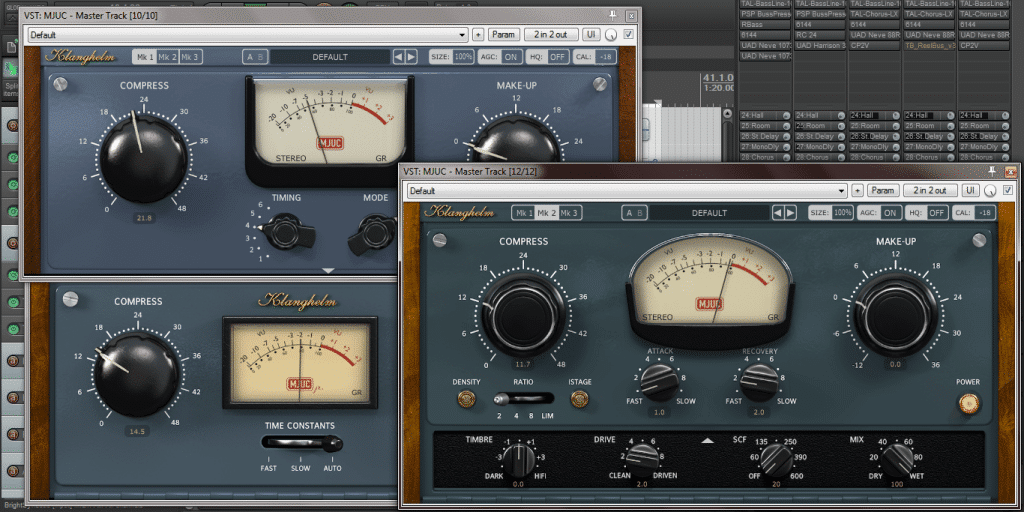Screen dimensions: 1024x512
Task: Toggle the ISTAGE button in the Mk 2 window
Action: pos(579,398)
